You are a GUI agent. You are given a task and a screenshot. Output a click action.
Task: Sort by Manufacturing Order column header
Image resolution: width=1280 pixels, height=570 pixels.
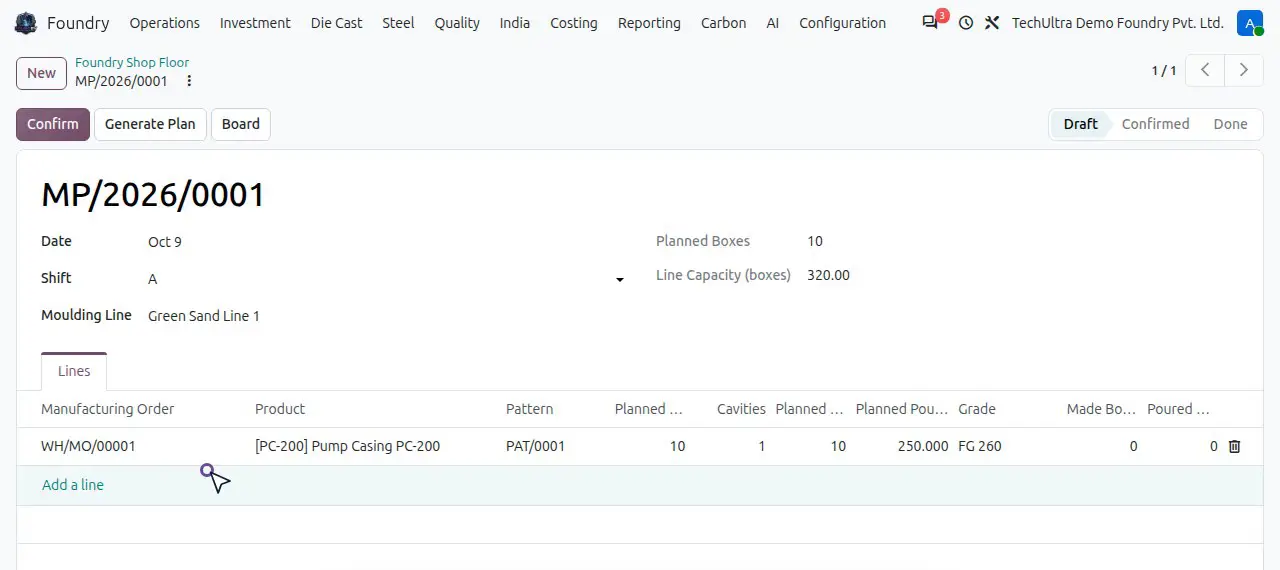(x=108, y=409)
